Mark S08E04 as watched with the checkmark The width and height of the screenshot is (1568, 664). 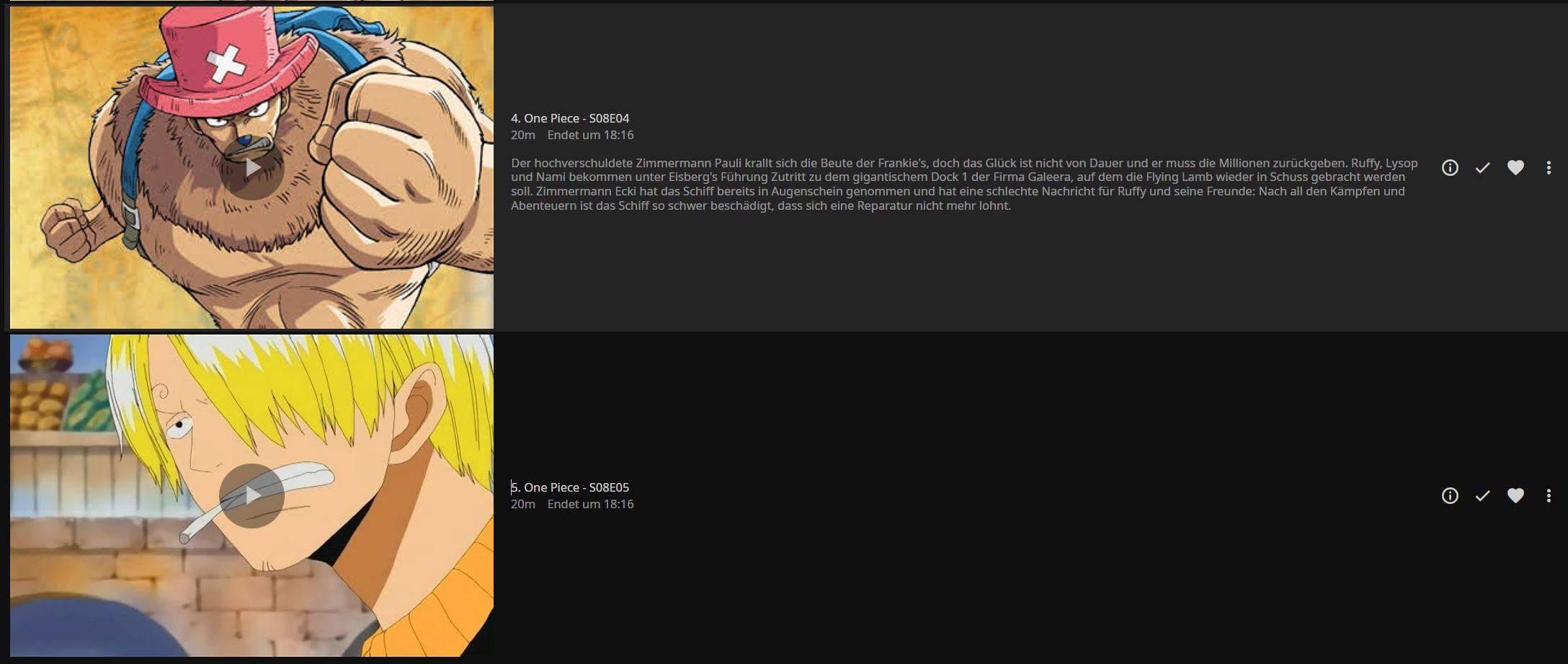[1482, 167]
